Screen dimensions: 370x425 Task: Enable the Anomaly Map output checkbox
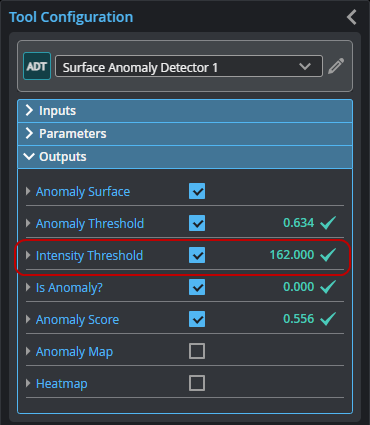pyautogui.click(x=197, y=351)
